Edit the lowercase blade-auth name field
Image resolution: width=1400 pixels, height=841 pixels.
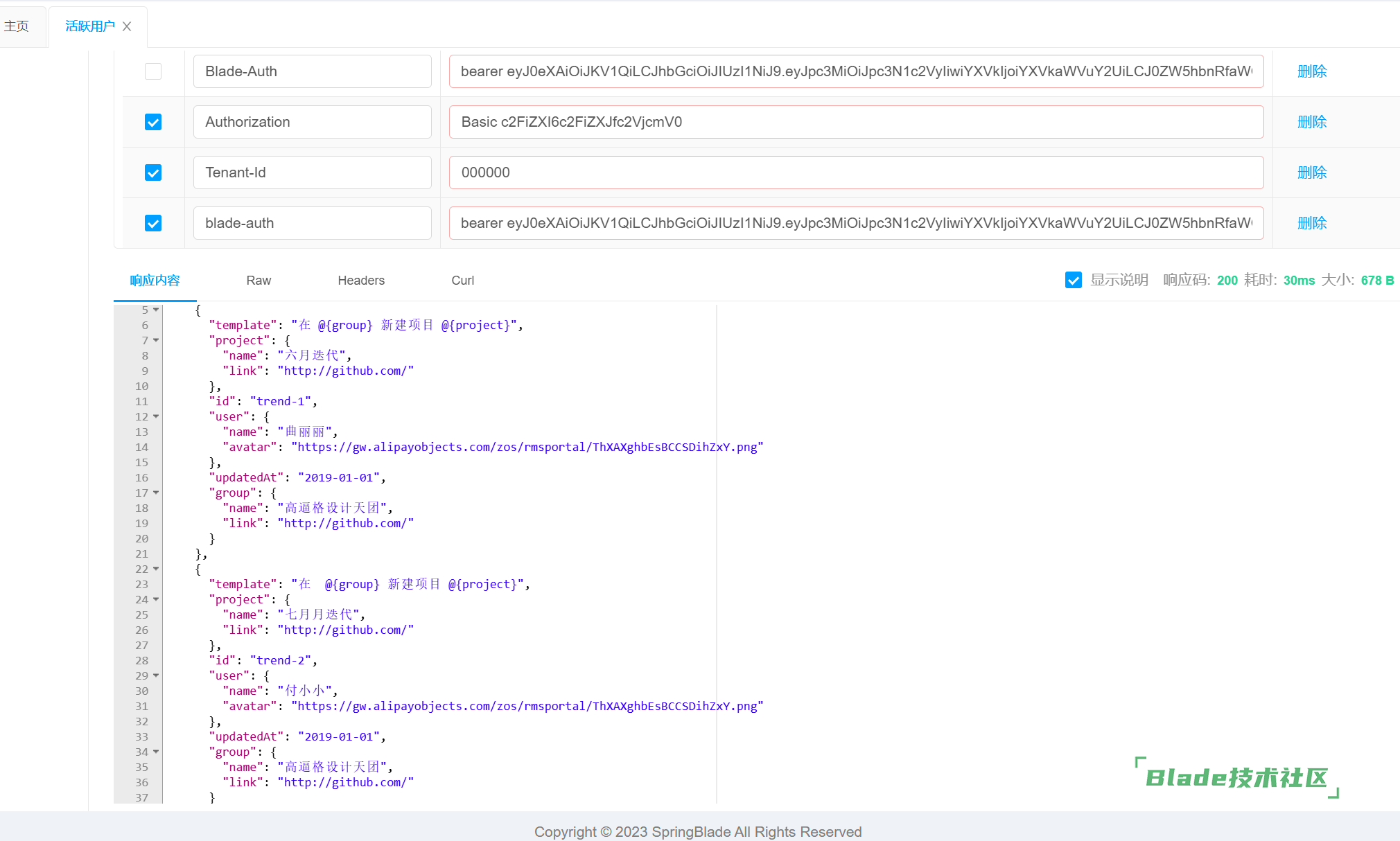313,223
